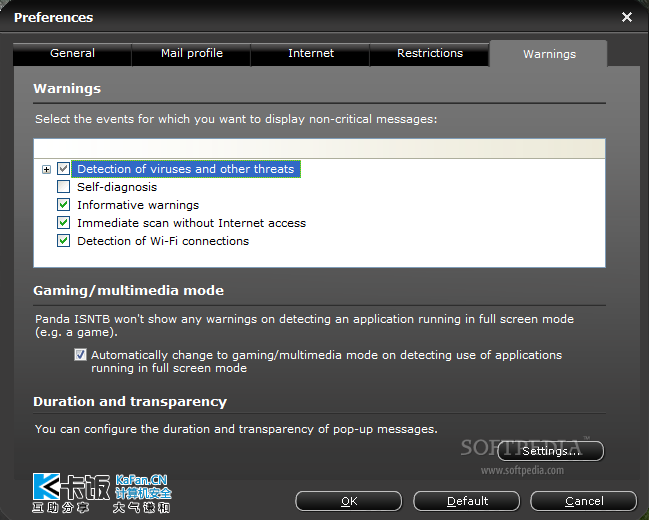Screen dimensions: 649x520
Task: Expand the Detection of viruses tree node
Action: click(x=46, y=169)
